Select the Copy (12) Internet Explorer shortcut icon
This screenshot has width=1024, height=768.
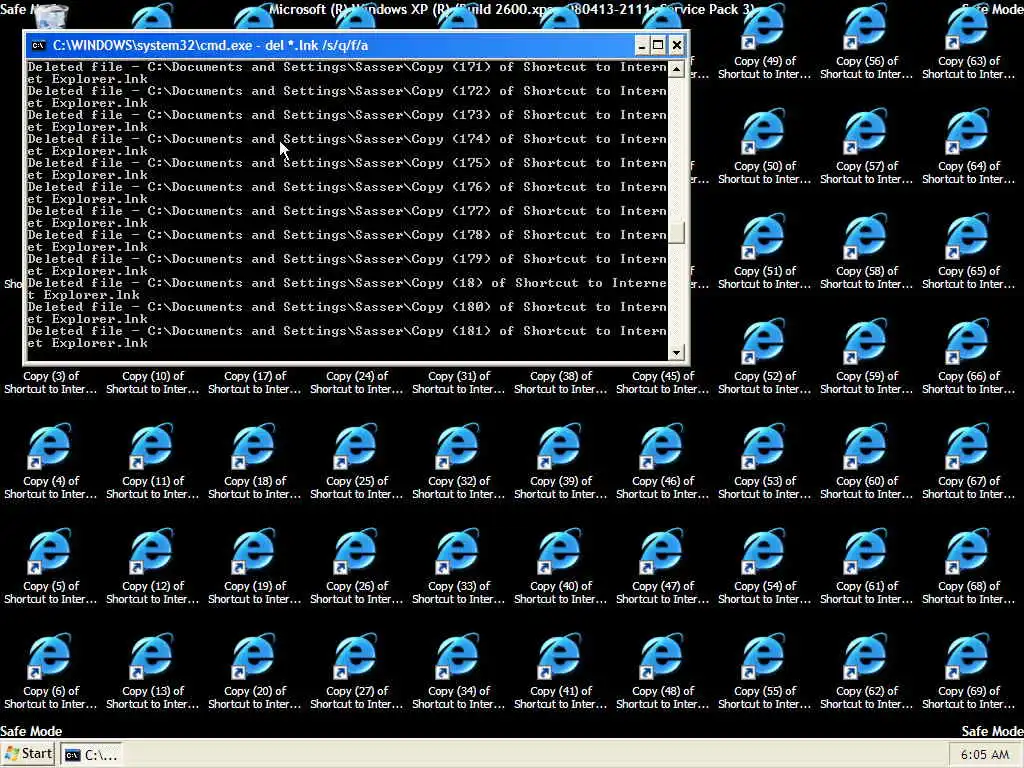point(152,552)
